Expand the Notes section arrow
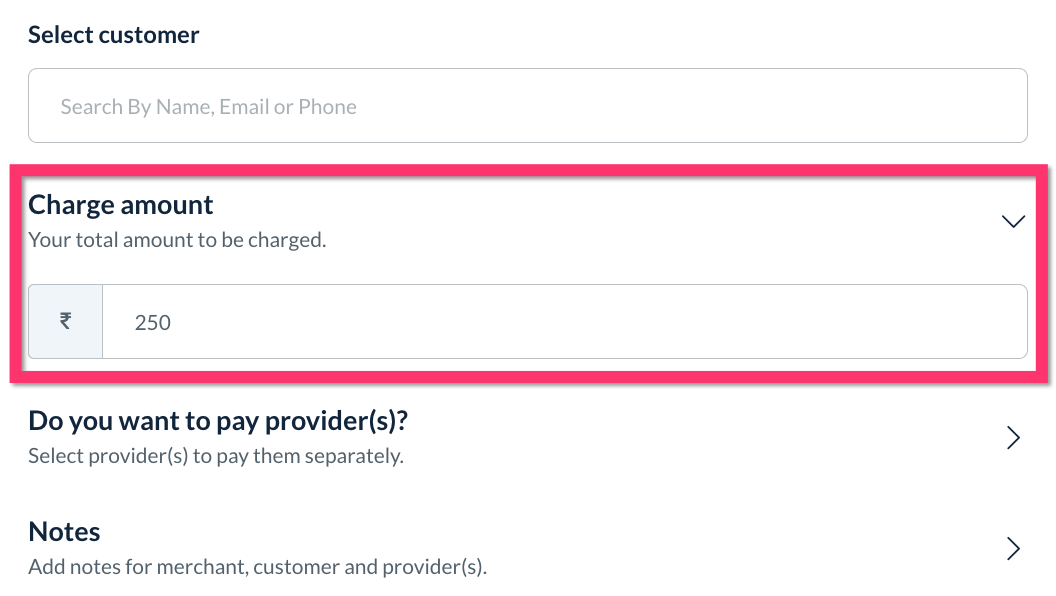 (1013, 548)
